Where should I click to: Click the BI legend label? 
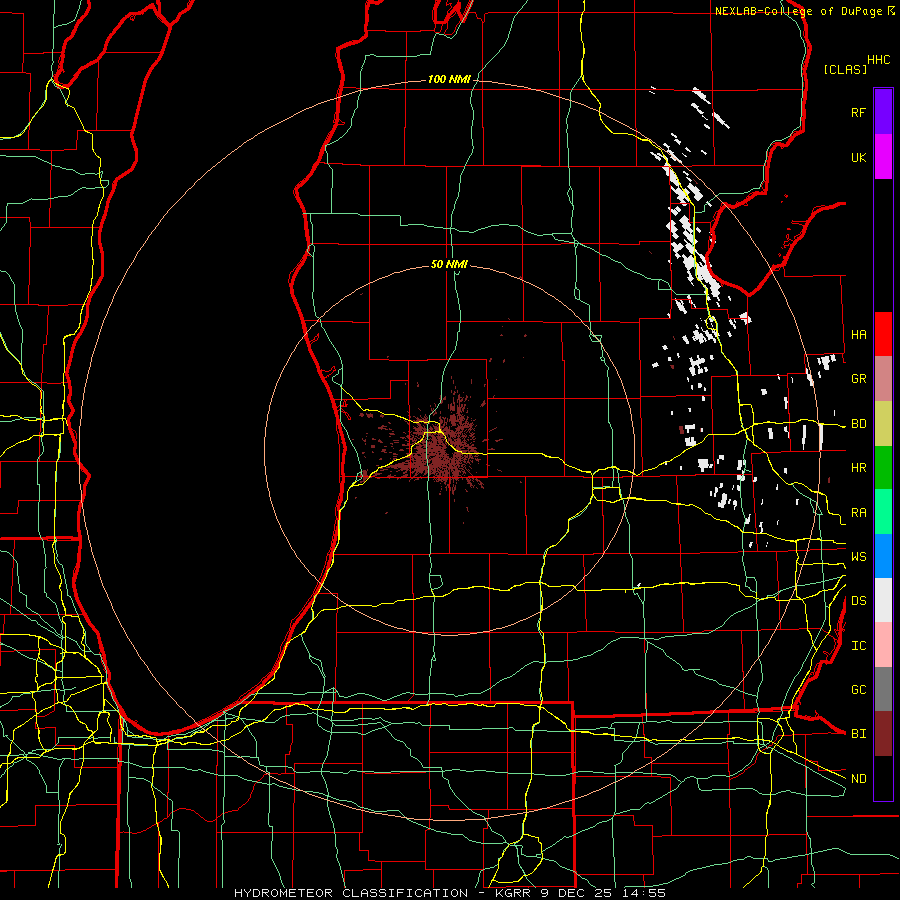(858, 734)
